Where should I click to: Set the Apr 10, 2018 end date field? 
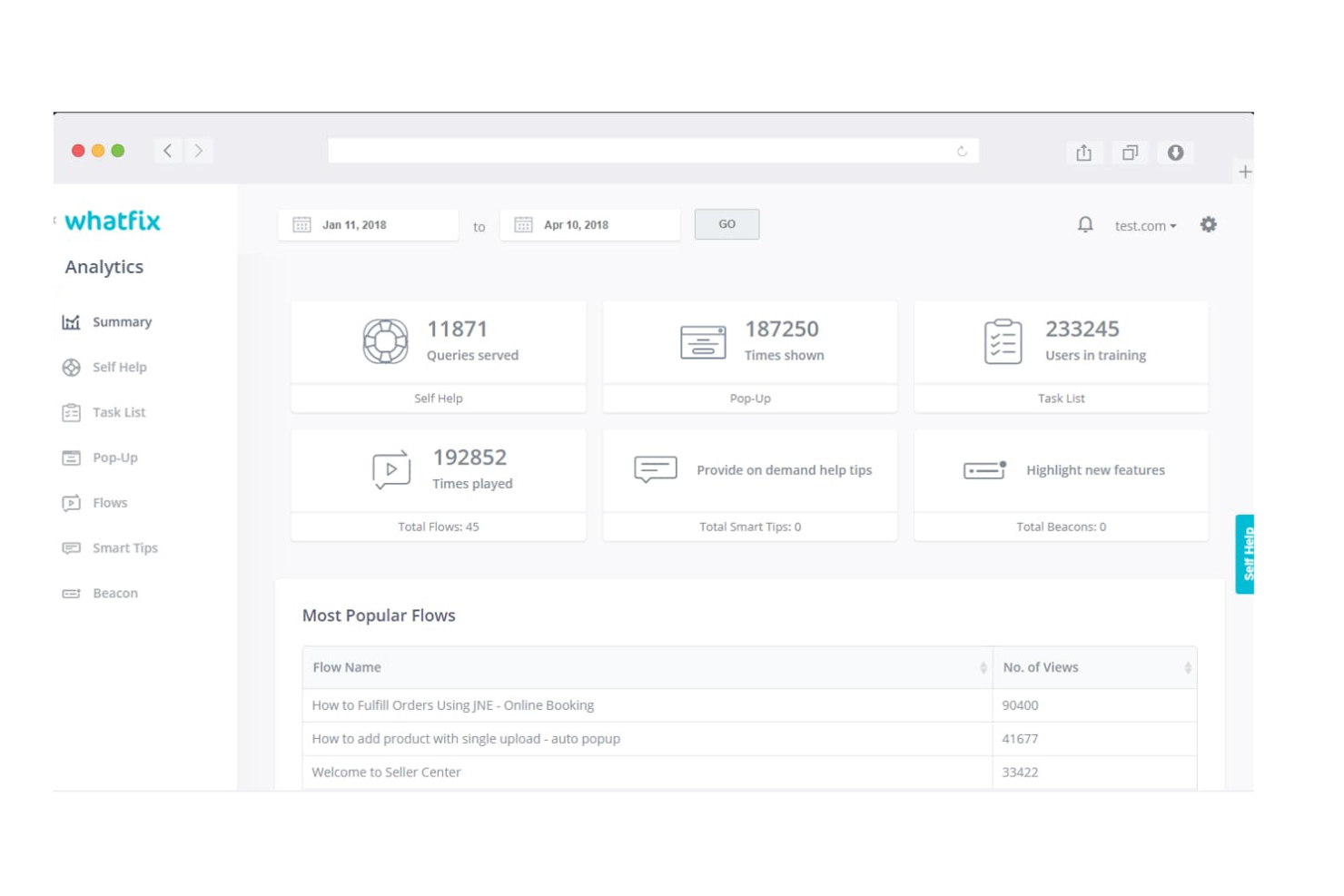pyautogui.click(x=590, y=225)
